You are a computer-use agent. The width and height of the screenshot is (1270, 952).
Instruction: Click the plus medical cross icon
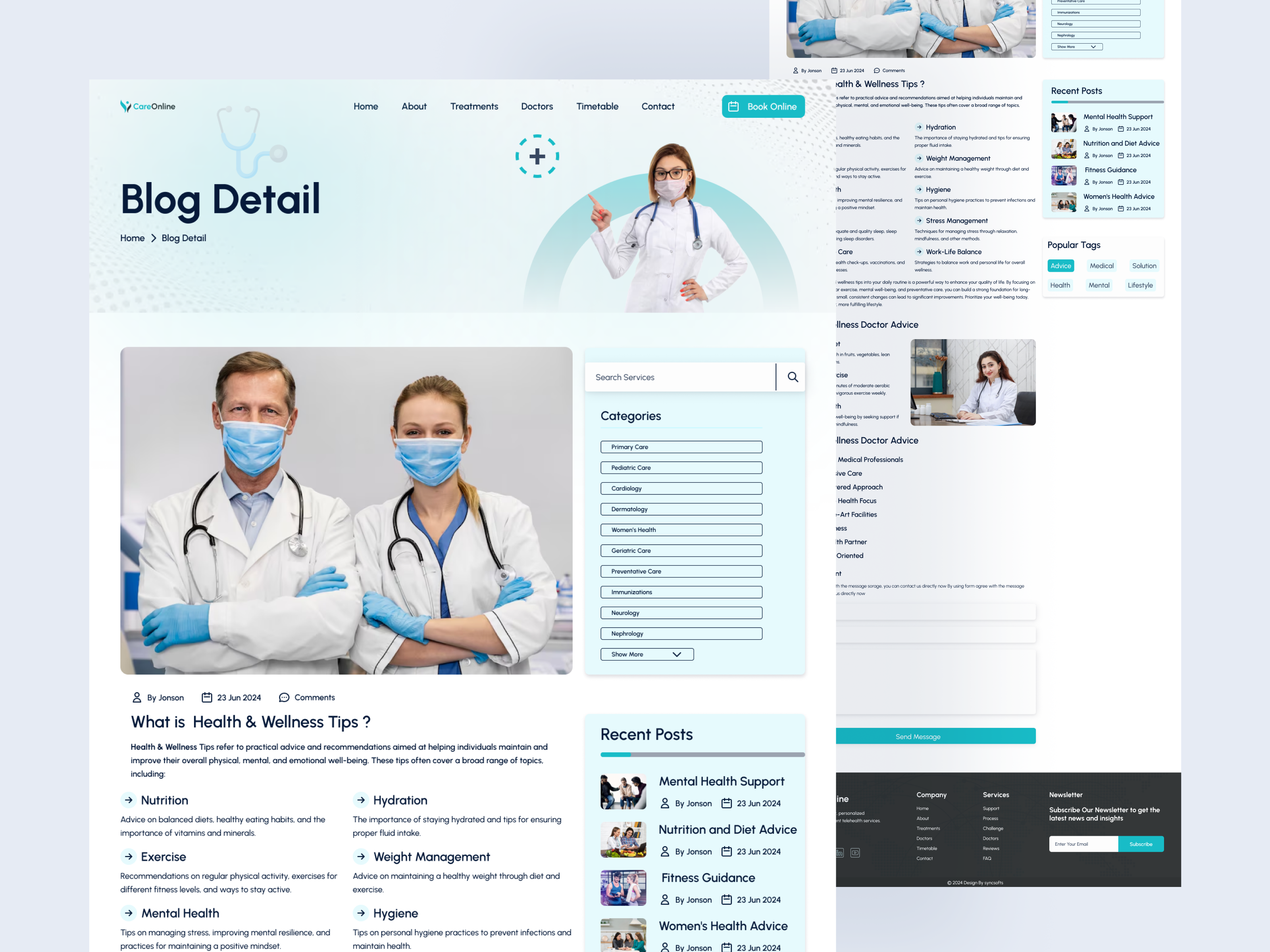tap(537, 156)
